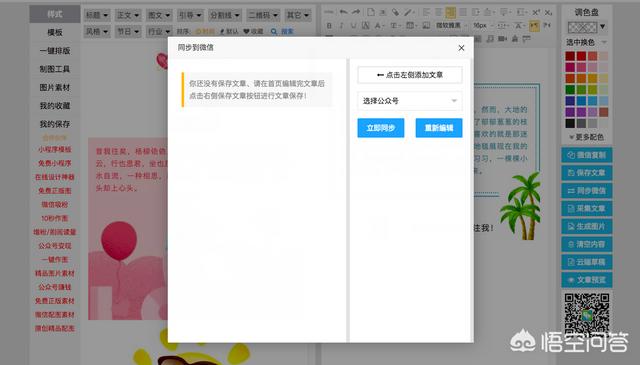Expand the 节日 filter dropdown
This screenshot has width=640, height=365.
[x=128, y=31]
